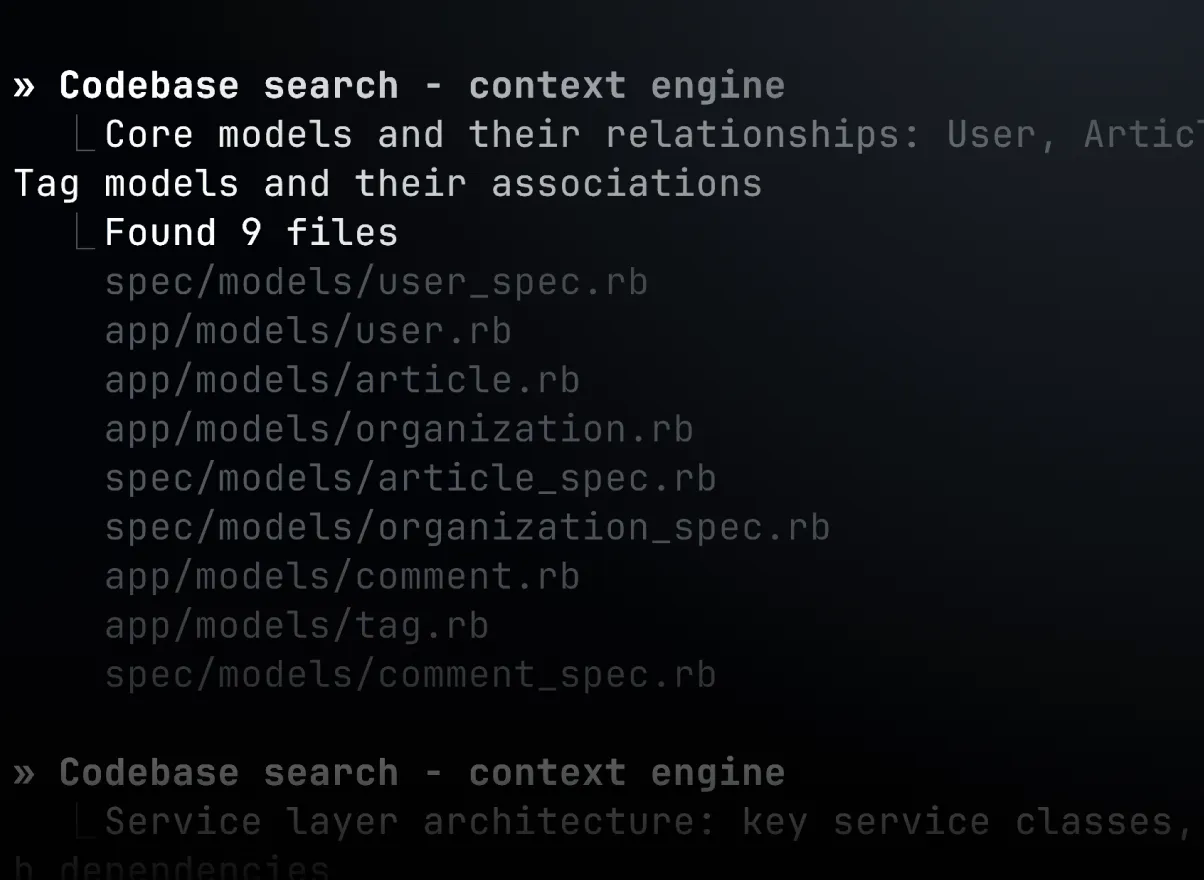Select Codebase search header above Core models
Viewport: 1204px width, 880px height.
[x=421, y=87]
